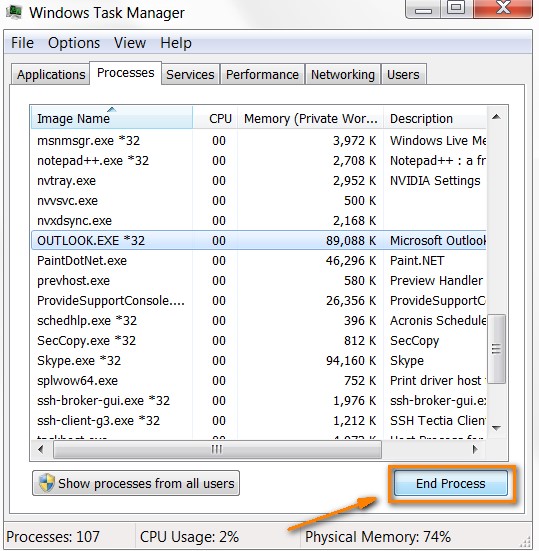Click the Task Manager title bar icon

point(14,13)
